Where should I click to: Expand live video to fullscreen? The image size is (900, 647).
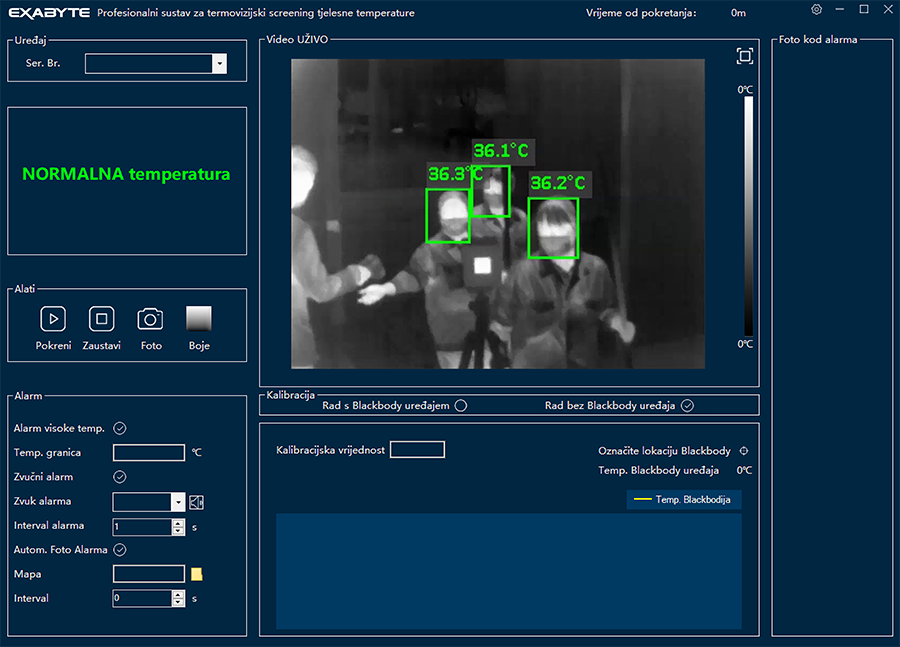click(744, 56)
